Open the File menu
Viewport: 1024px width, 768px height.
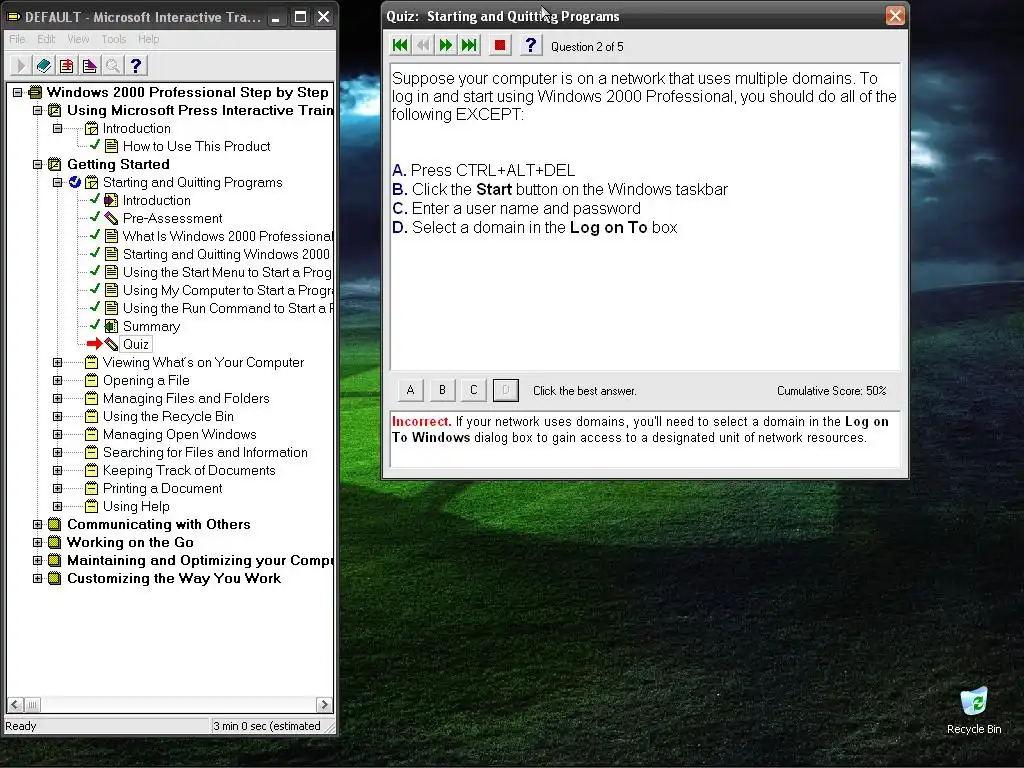(17, 39)
